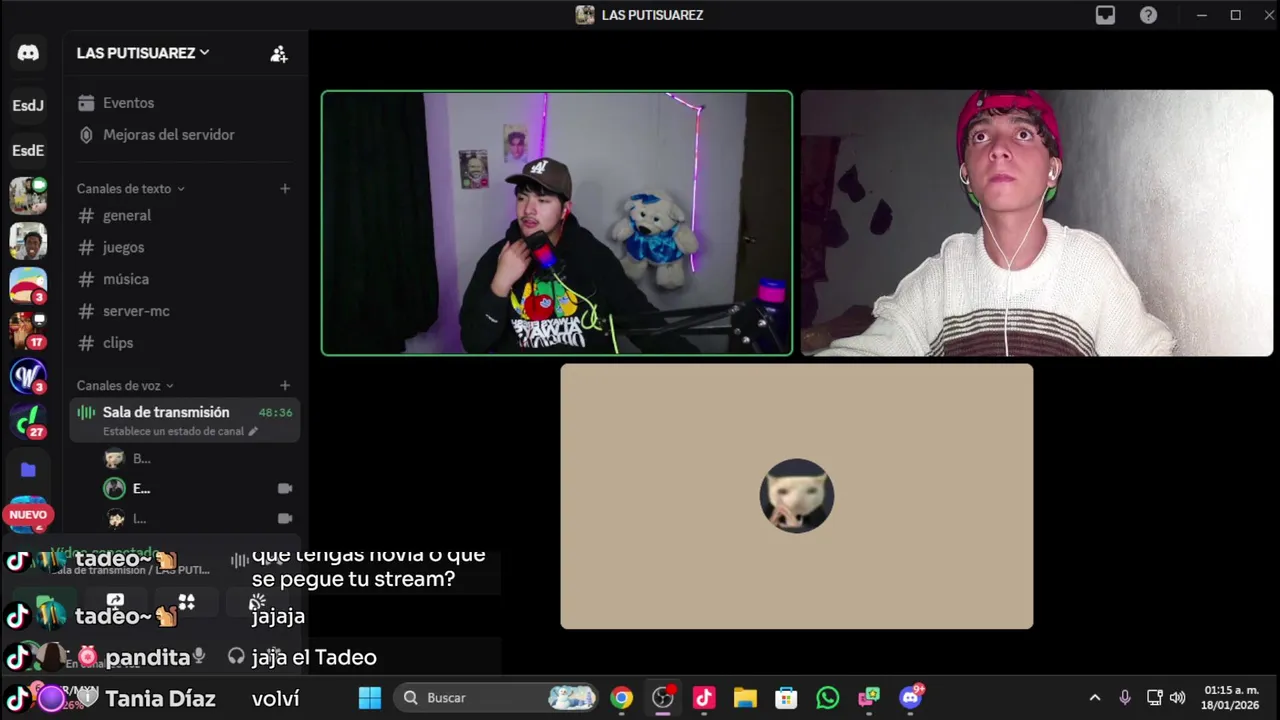This screenshot has width=1280, height=720.
Task: Open Eventos
Action: click(x=185, y=103)
